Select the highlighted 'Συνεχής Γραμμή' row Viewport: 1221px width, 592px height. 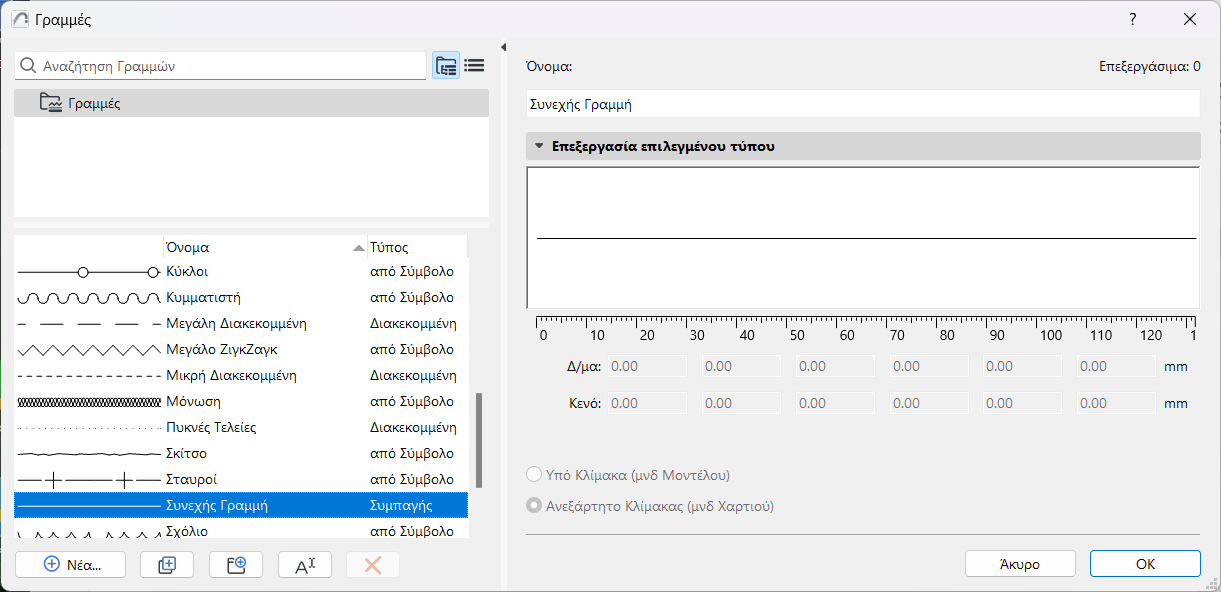click(x=241, y=506)
